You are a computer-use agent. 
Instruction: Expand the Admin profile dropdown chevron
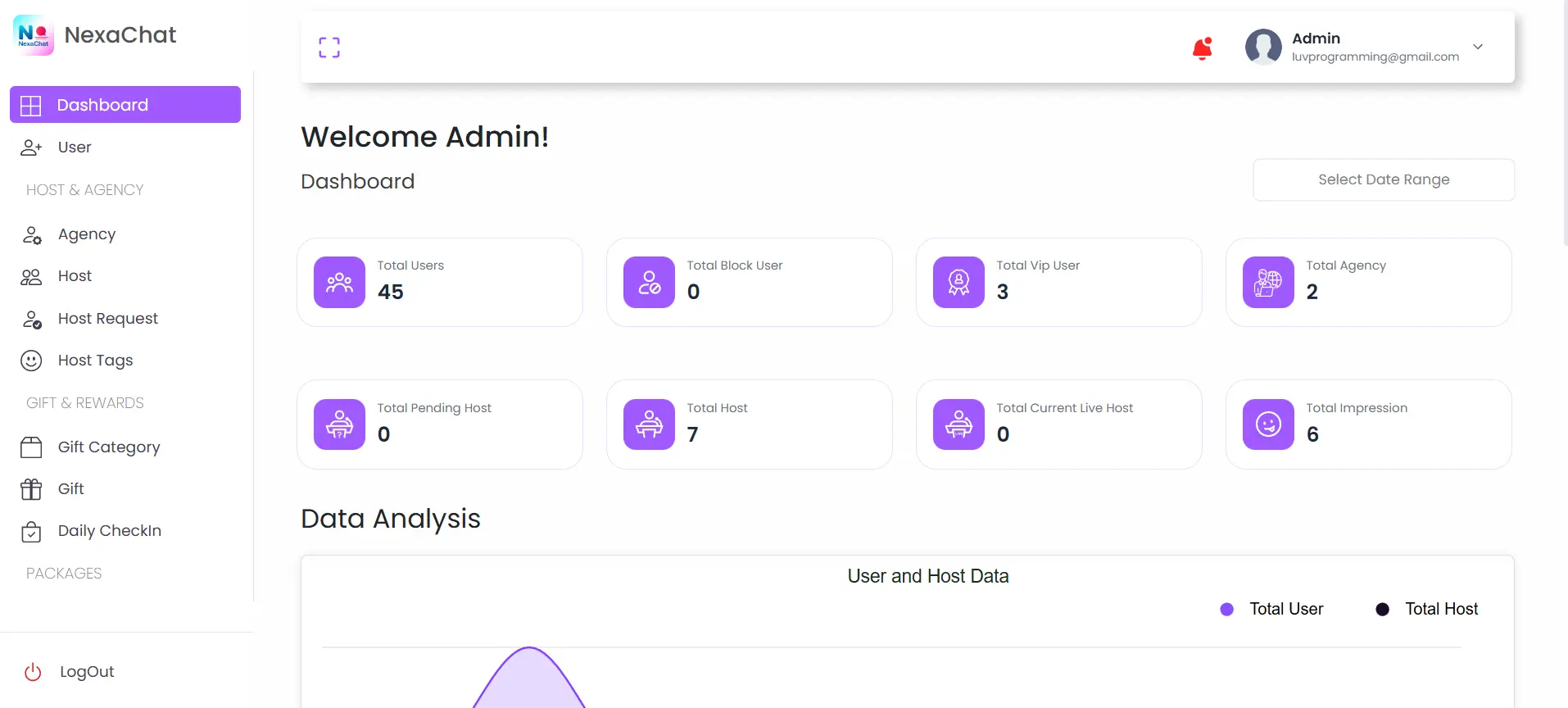click(x=1478, y=47)
